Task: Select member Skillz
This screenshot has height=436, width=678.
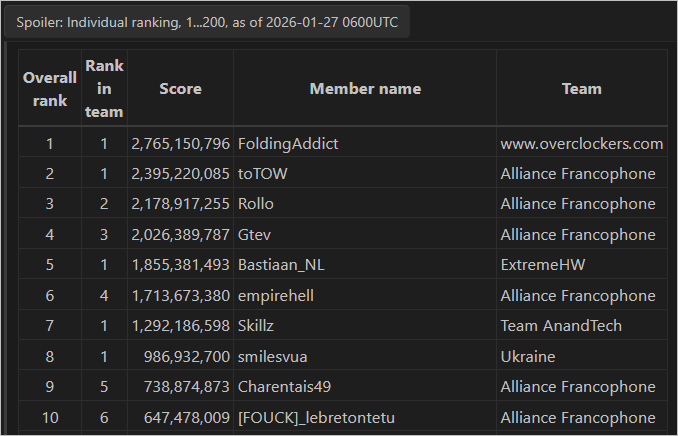Action: pyautogui.click(x=257, y=326)
